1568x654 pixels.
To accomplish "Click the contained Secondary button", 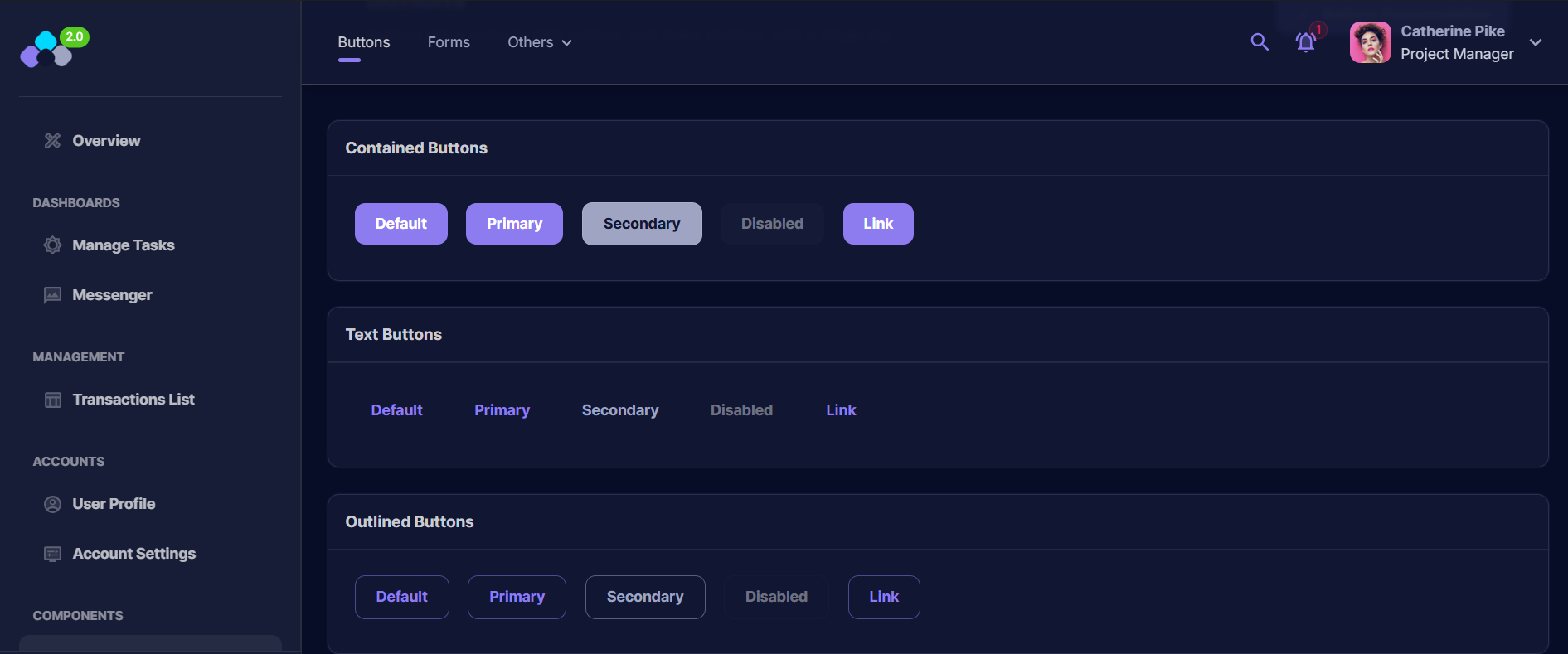I will click(642, 224).
